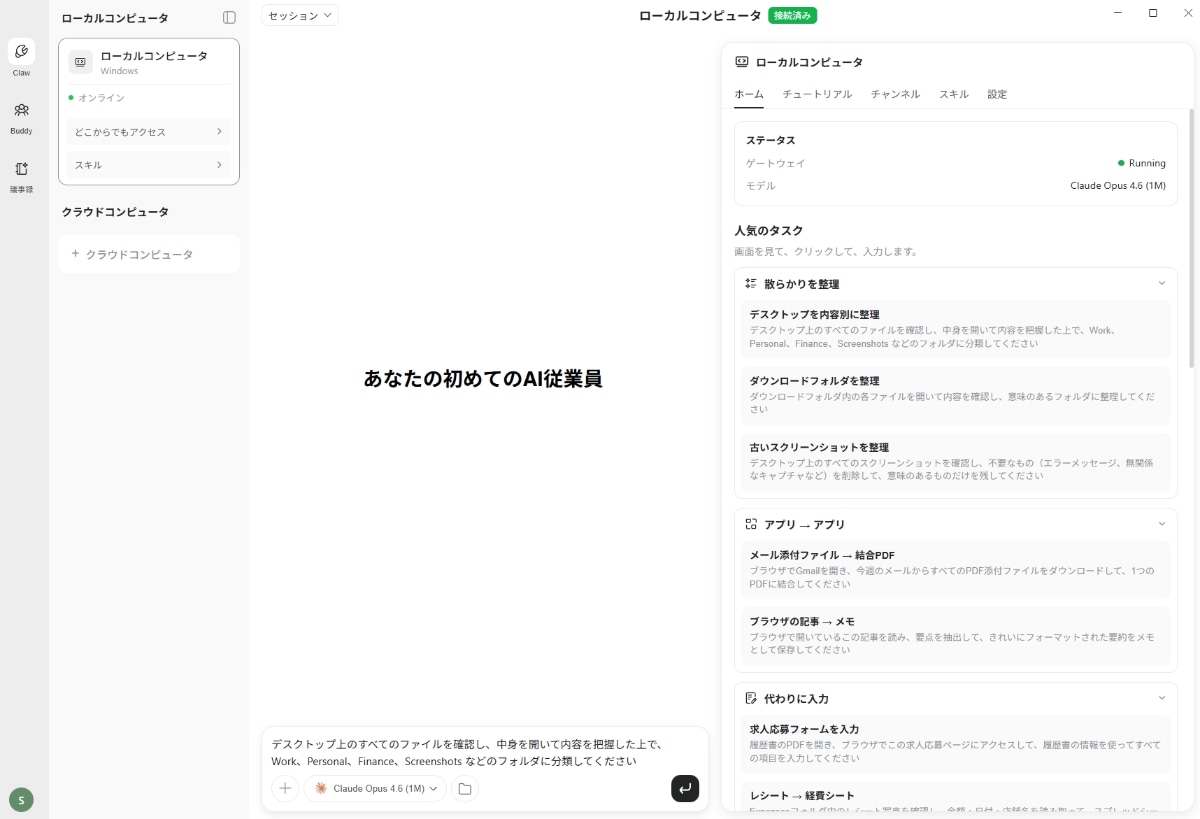1200x819 pixels.
Task: Open the S user avatar at bottom left
Action: coord(21,799)
